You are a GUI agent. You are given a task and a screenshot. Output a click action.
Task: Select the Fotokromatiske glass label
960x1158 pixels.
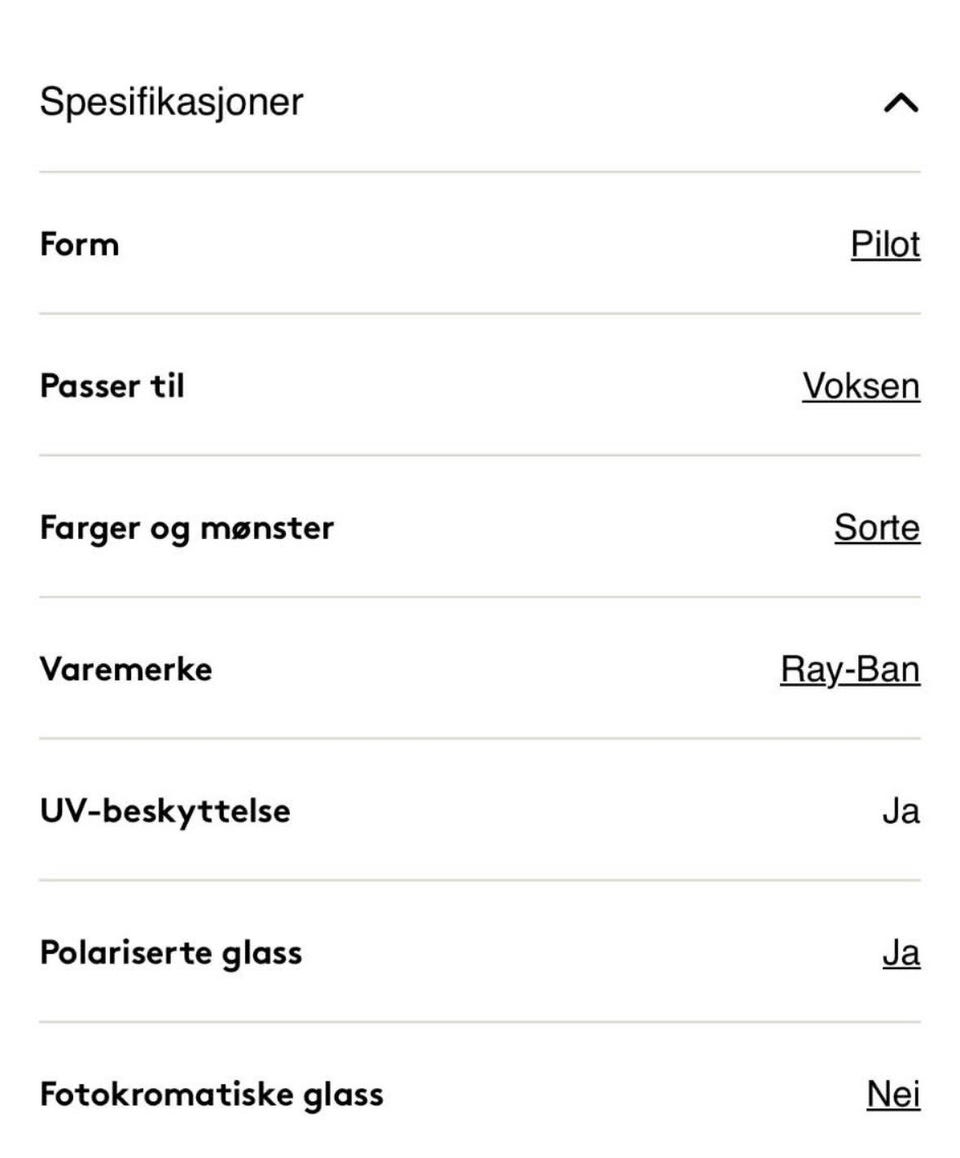(212, 1094)
